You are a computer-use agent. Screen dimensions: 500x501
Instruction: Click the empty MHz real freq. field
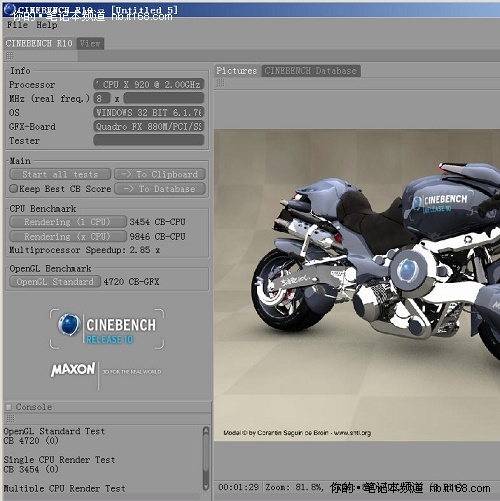(x=164, y=98)
